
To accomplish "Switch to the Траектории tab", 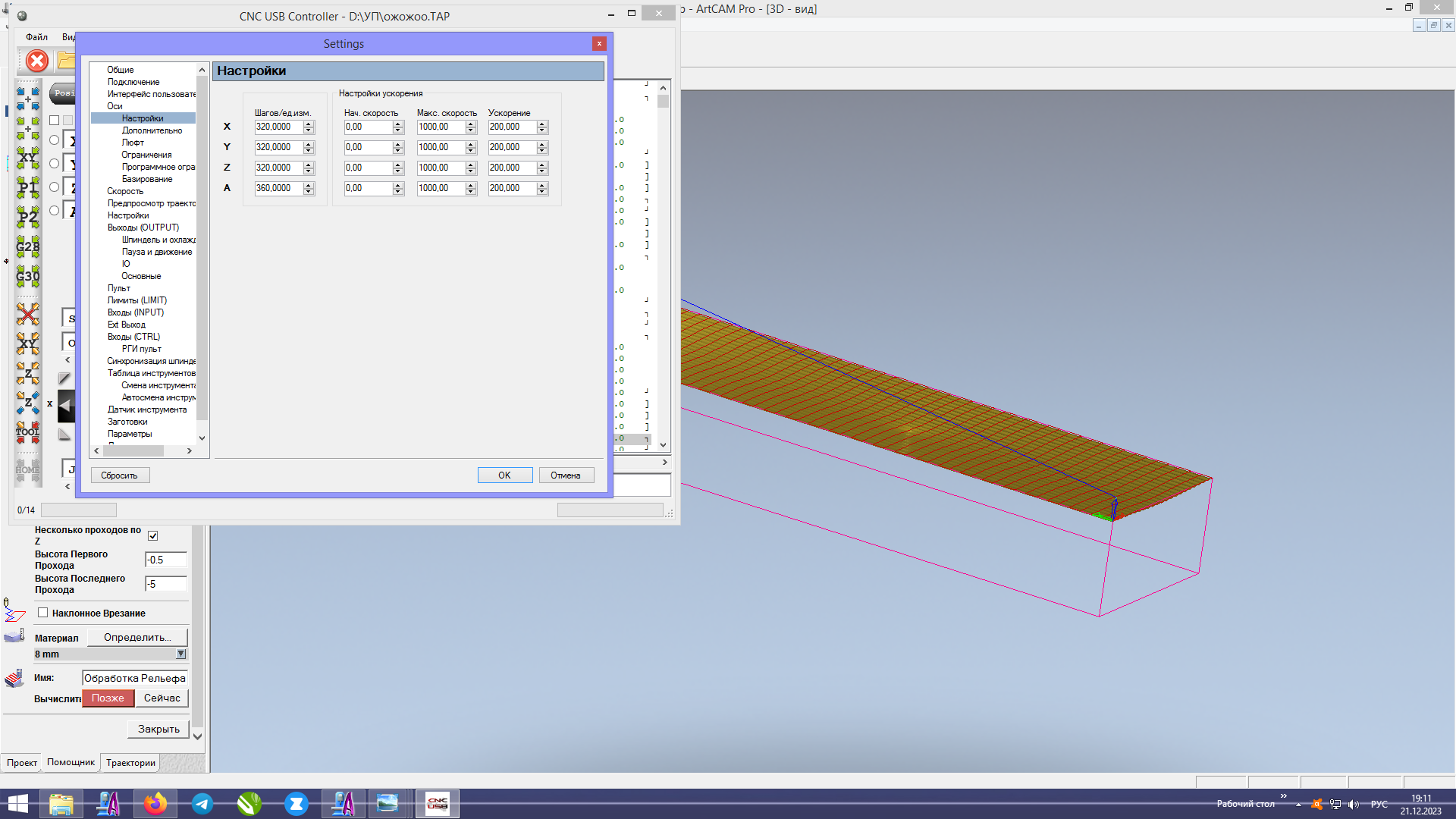I will point(130,763).
